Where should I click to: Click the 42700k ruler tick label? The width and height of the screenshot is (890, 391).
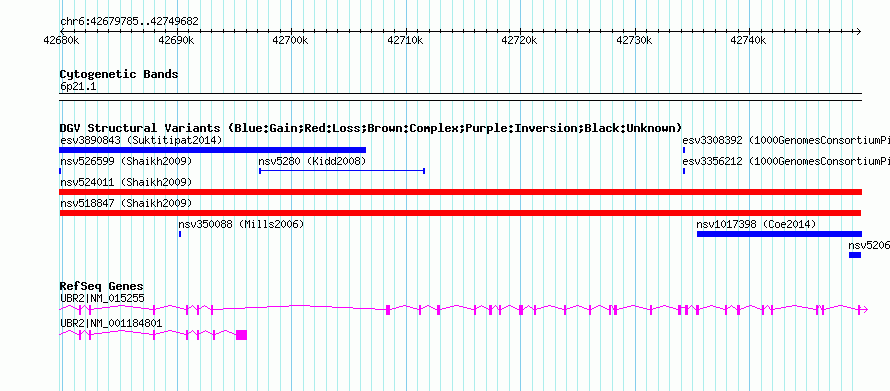[x=290, y=41]
